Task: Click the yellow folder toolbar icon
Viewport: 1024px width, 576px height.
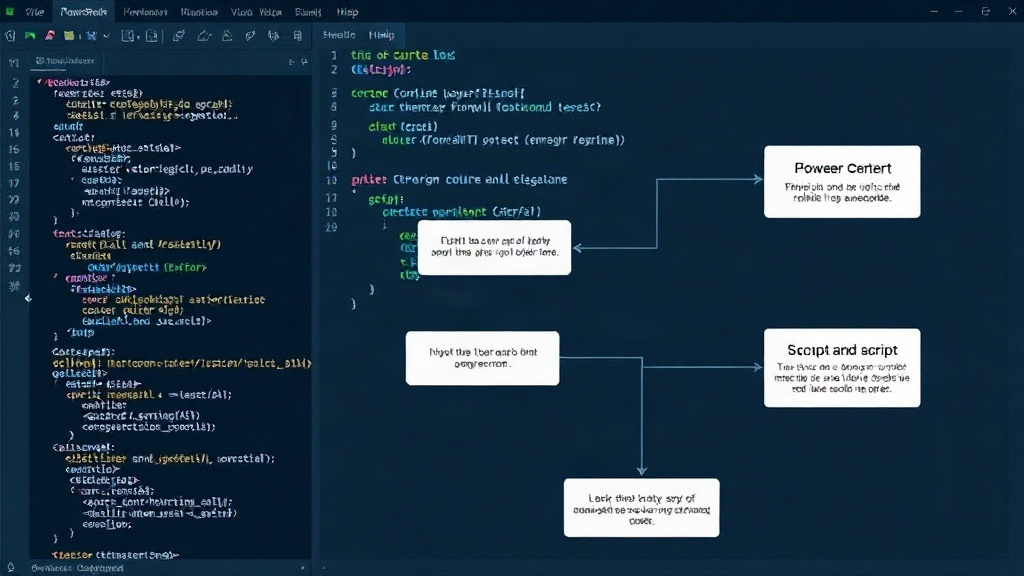Action: (x=69, y=36)
